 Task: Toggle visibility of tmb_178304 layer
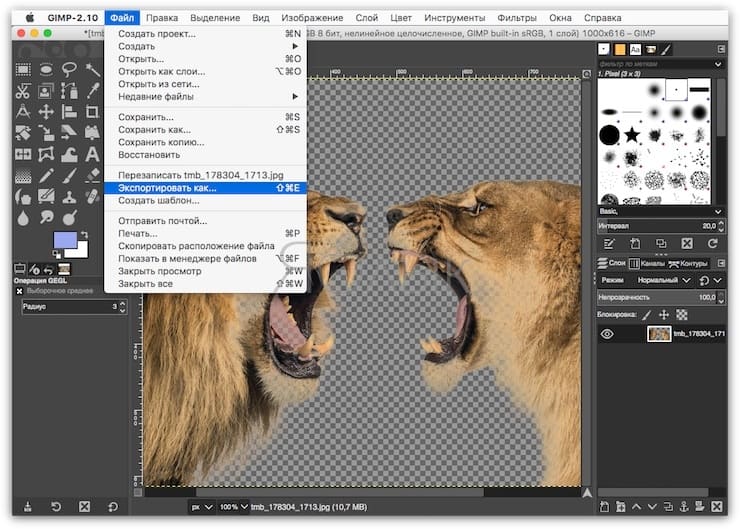click(x=607, y=334)
